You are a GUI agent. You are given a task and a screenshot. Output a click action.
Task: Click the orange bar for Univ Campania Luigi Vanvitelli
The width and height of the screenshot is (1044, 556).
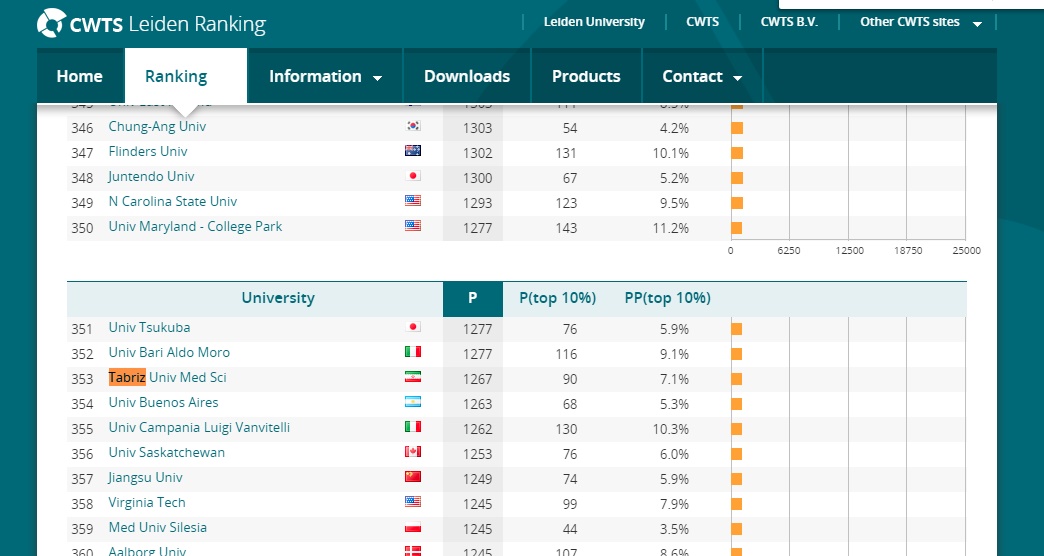click(737, 428)
